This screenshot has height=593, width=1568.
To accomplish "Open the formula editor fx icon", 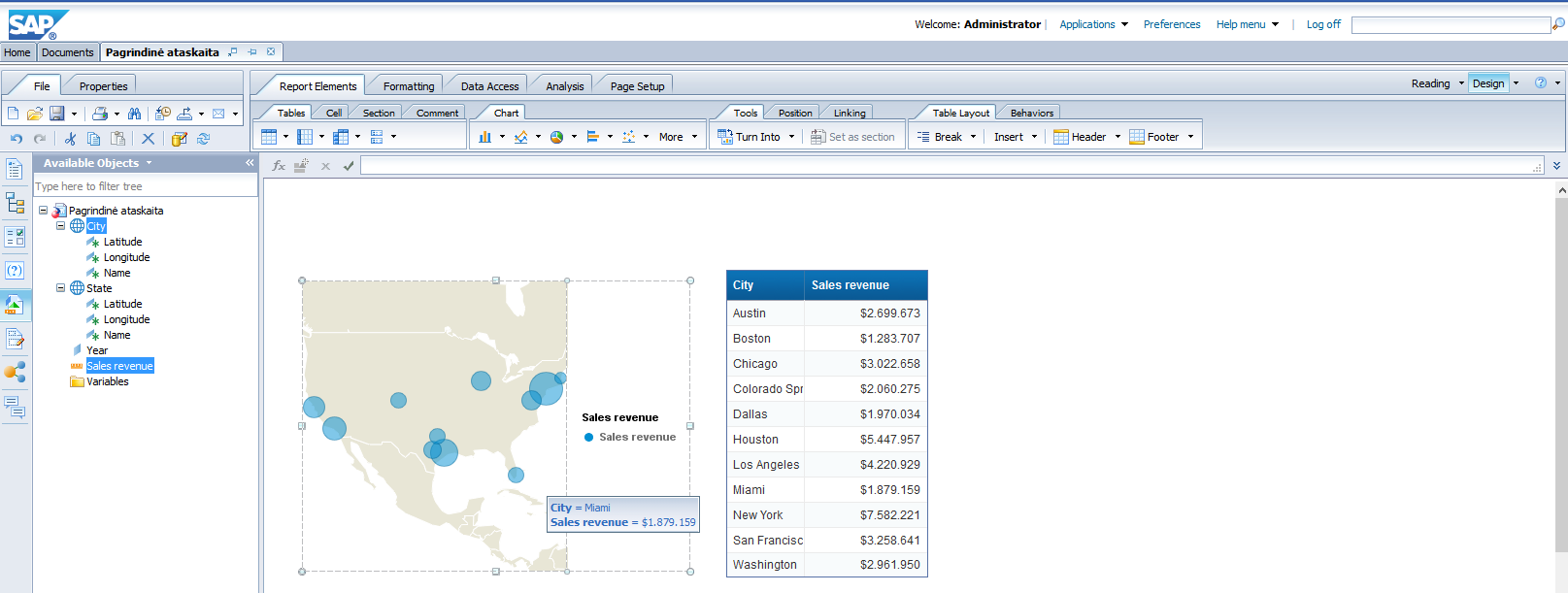I will click(x=279, y=166).
